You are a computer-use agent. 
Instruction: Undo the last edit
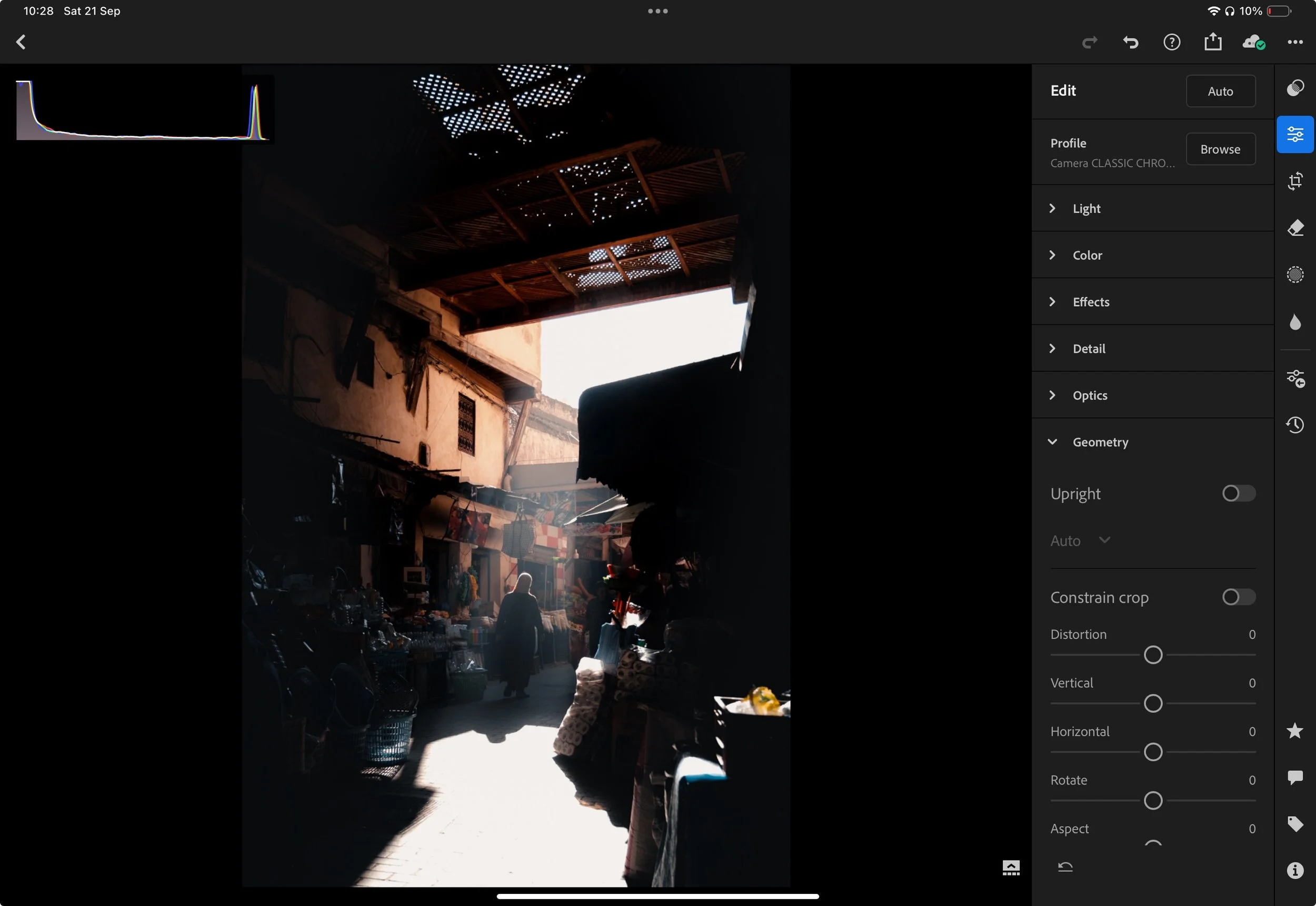point(1130,42)
